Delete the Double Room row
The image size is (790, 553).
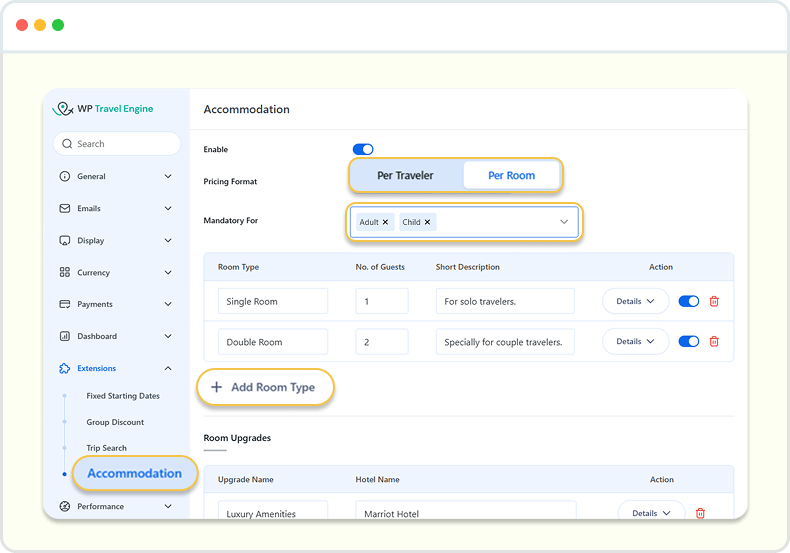[x=714, y=341]
